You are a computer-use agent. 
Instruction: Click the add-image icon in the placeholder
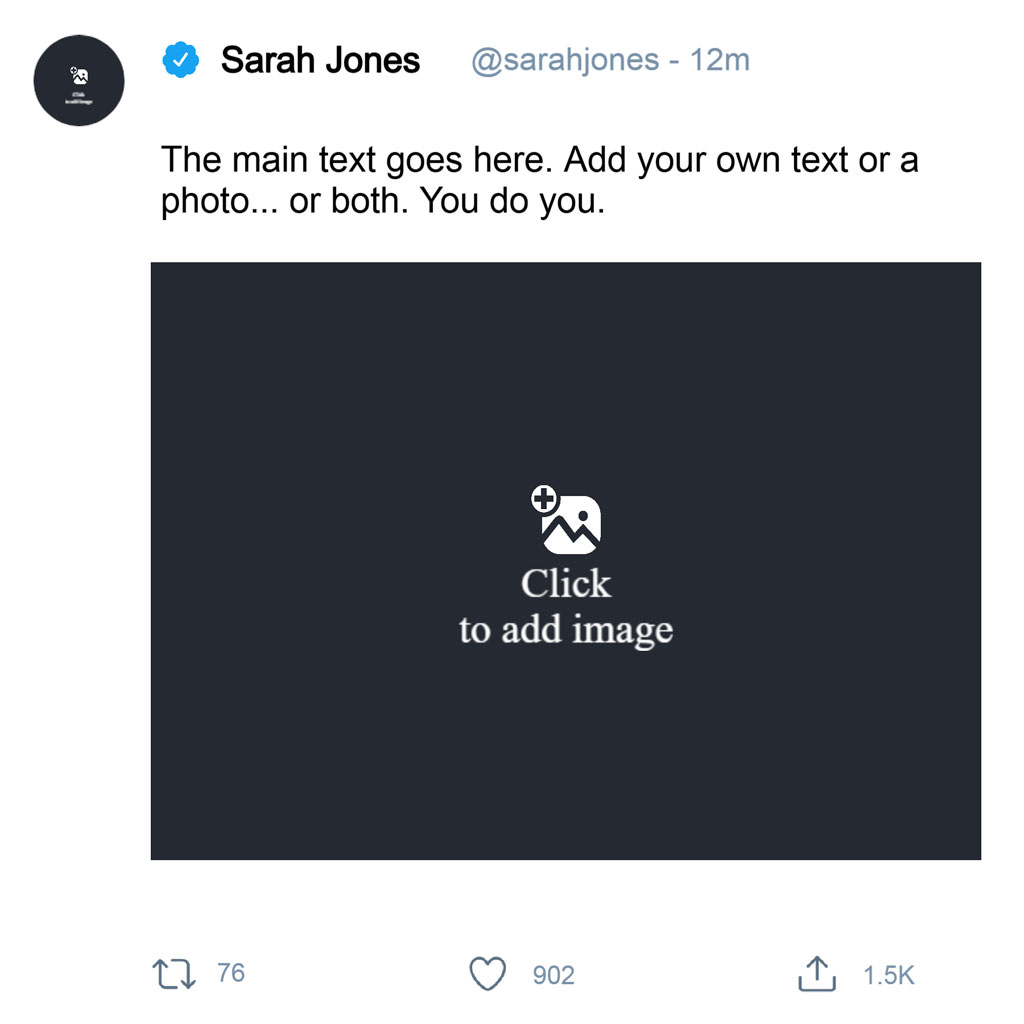pyautogui.click(x=566, y=522)
